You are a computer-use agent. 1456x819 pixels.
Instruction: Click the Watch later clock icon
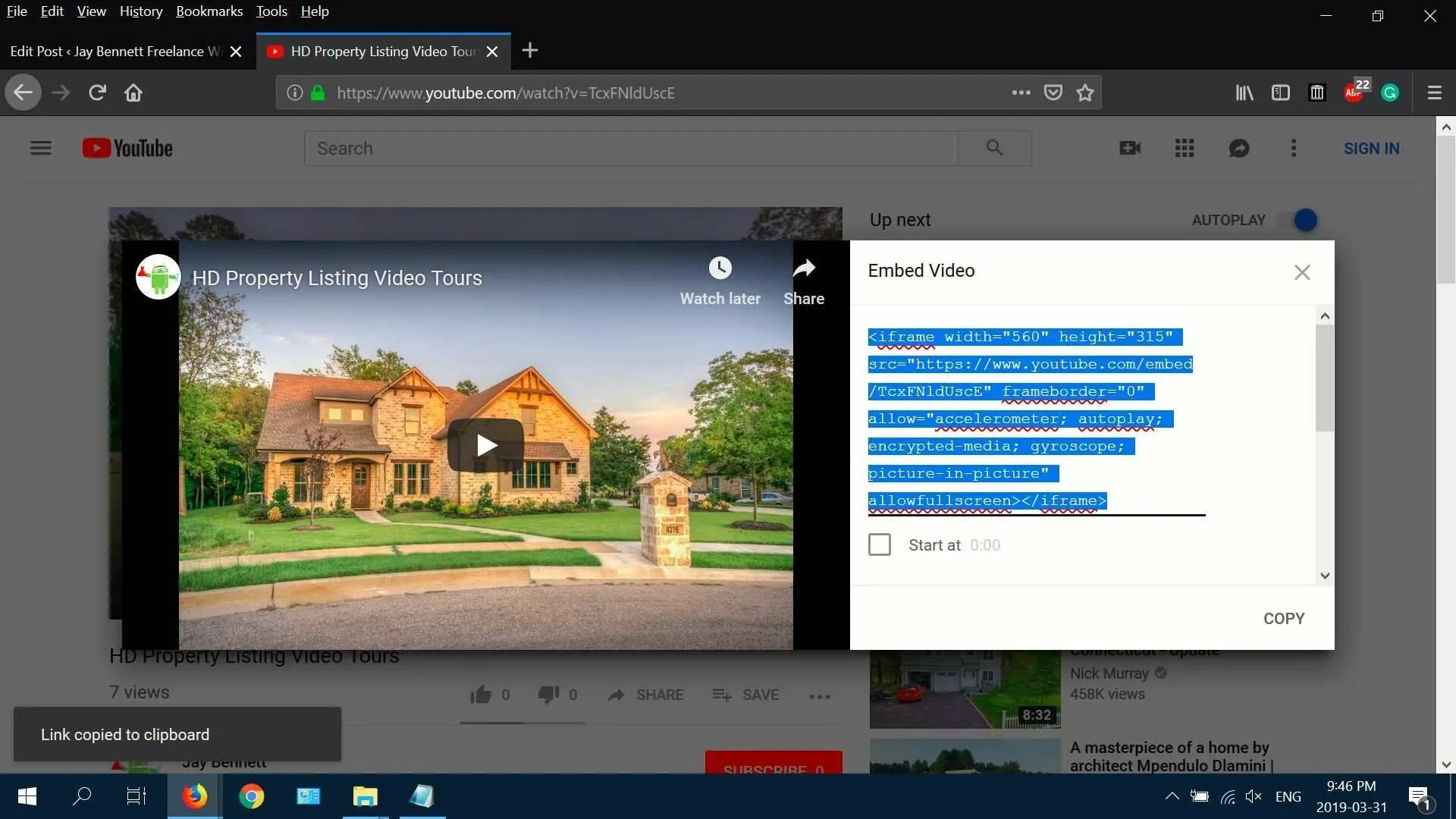720,268
